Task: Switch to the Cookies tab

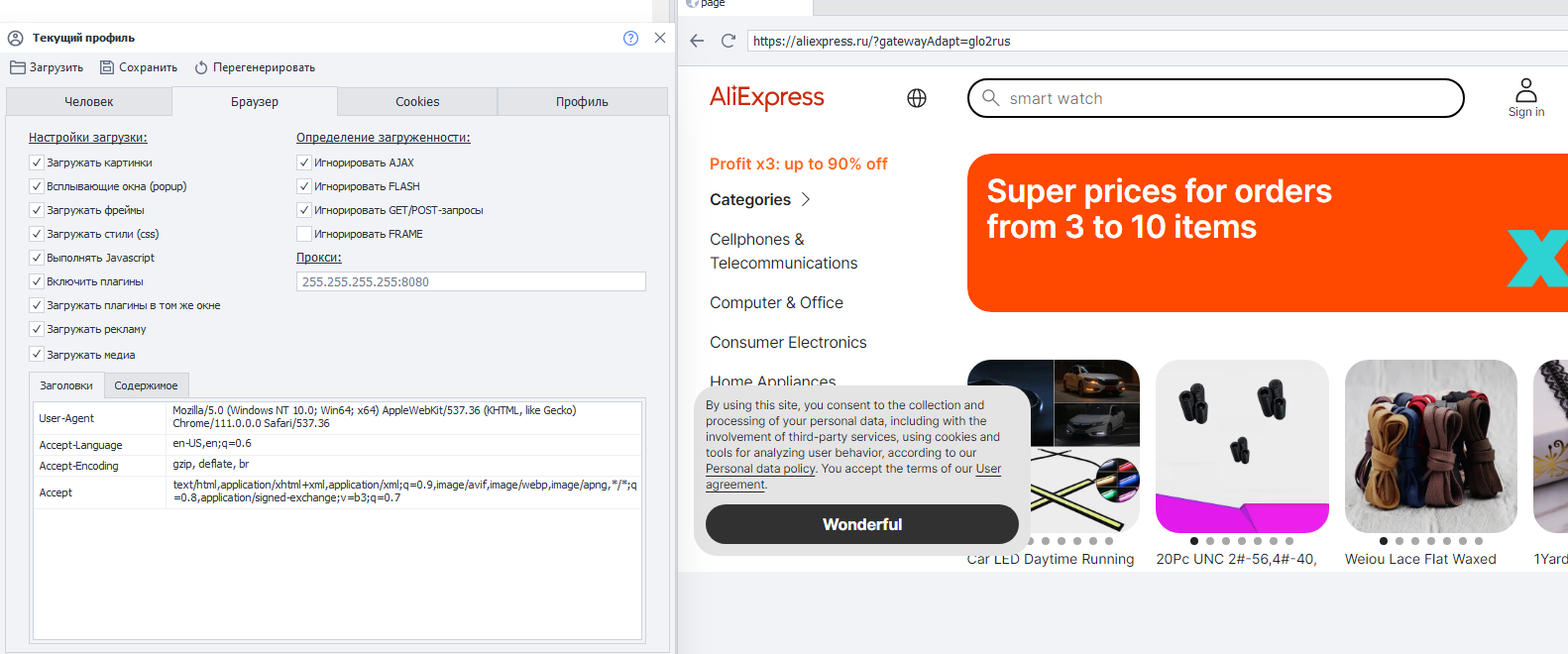Action: click(x=417, y=101)
